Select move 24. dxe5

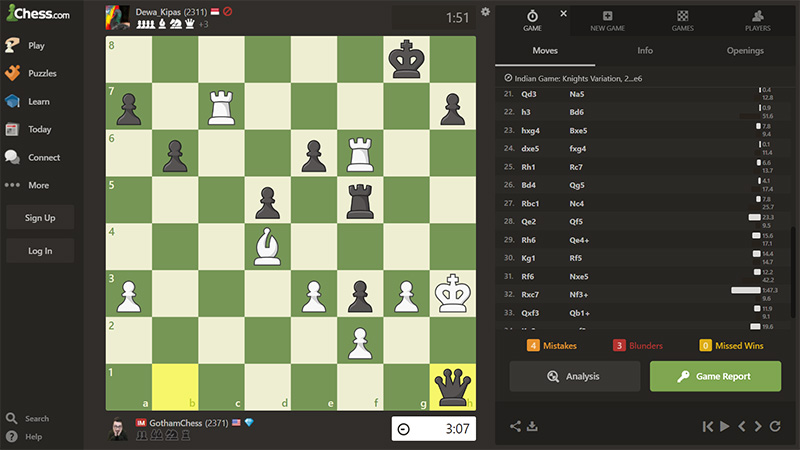530,148
